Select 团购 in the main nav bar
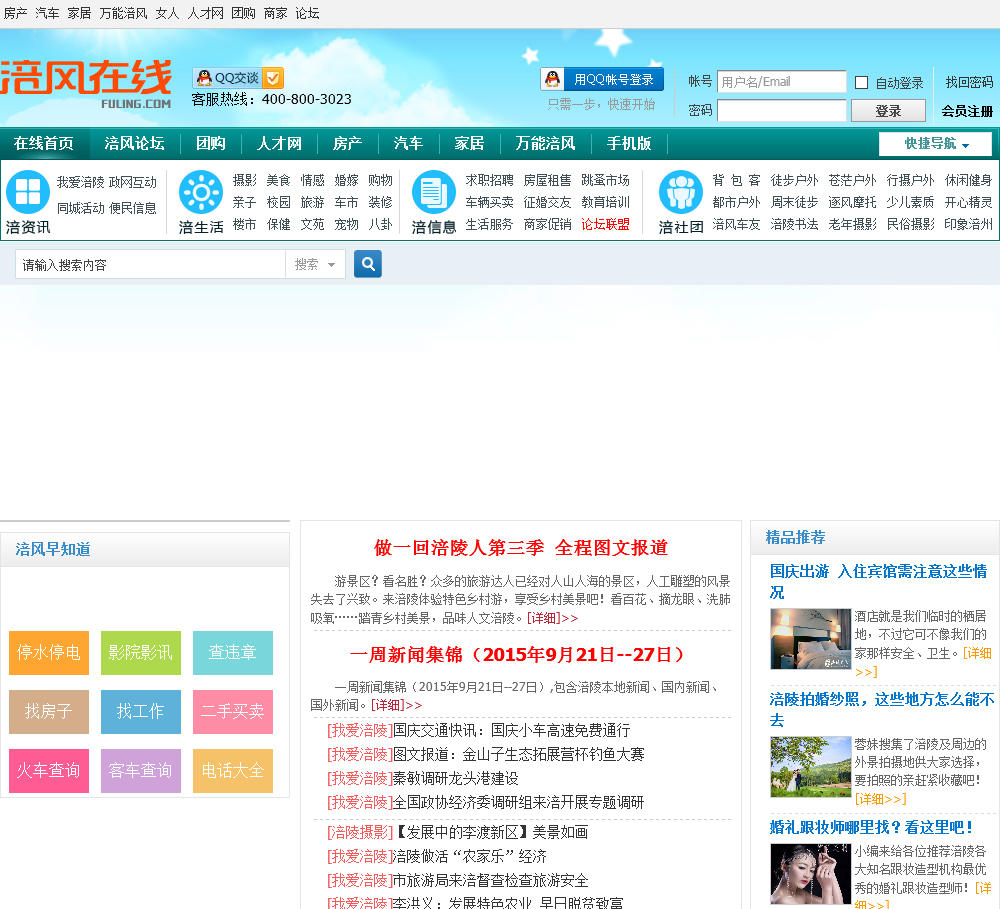Viewport: 1000px width, 909px height. click(210, 144)
